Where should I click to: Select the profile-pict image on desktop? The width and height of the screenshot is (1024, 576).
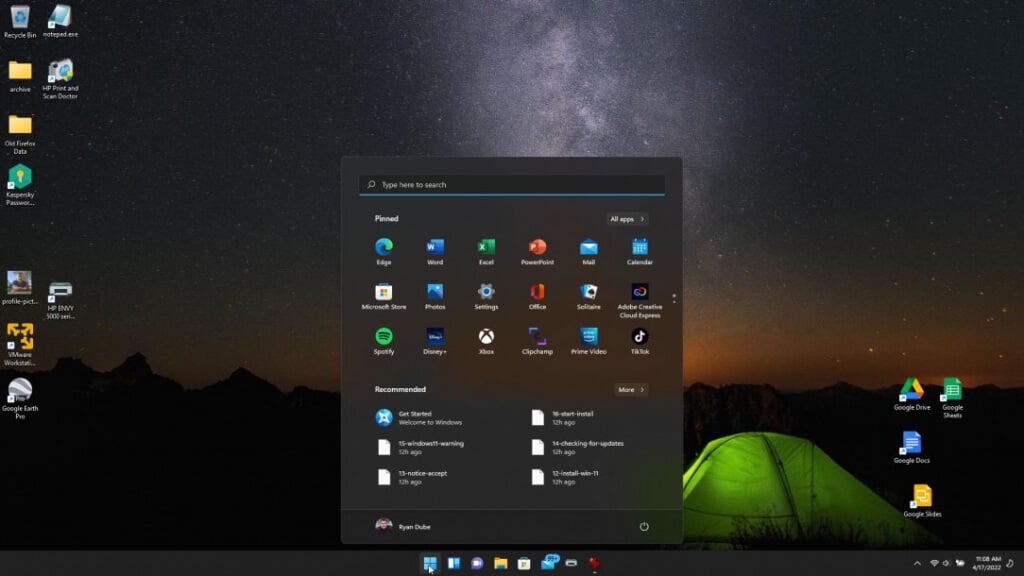point(20,288)
